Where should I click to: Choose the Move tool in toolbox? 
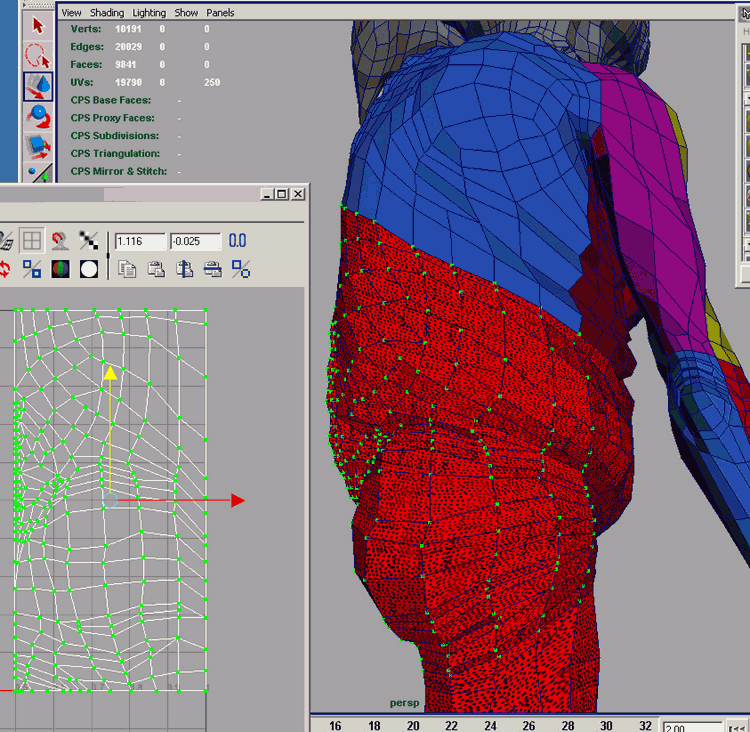click(38, 86)
